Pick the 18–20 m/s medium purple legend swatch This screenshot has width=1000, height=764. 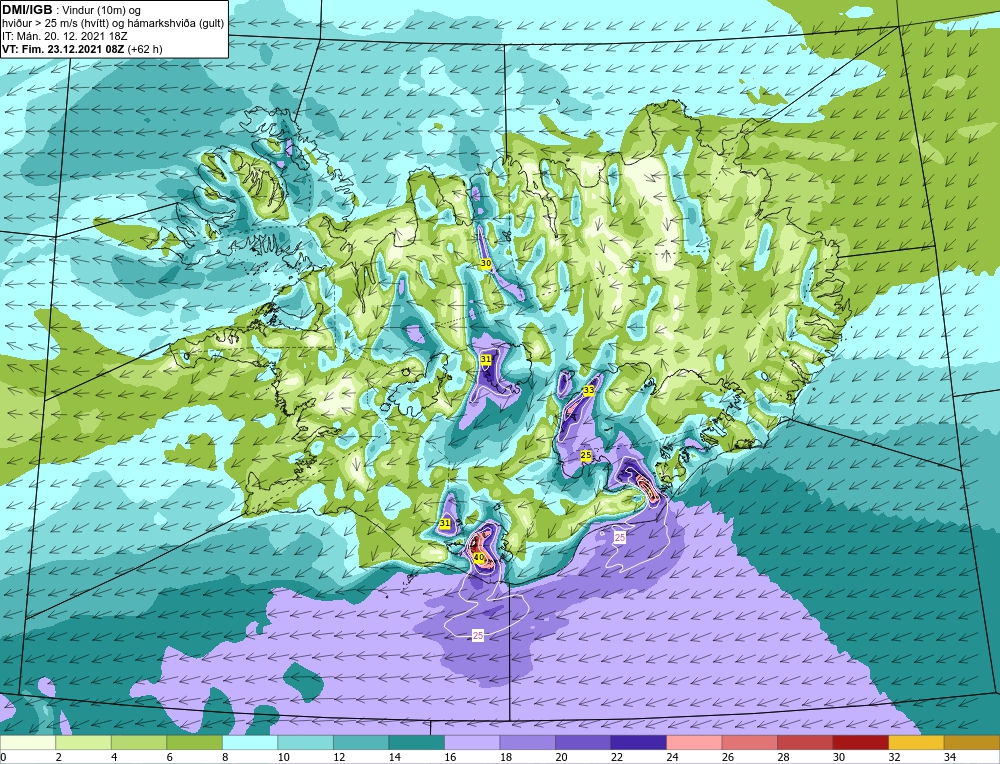(x=527, y=743)
